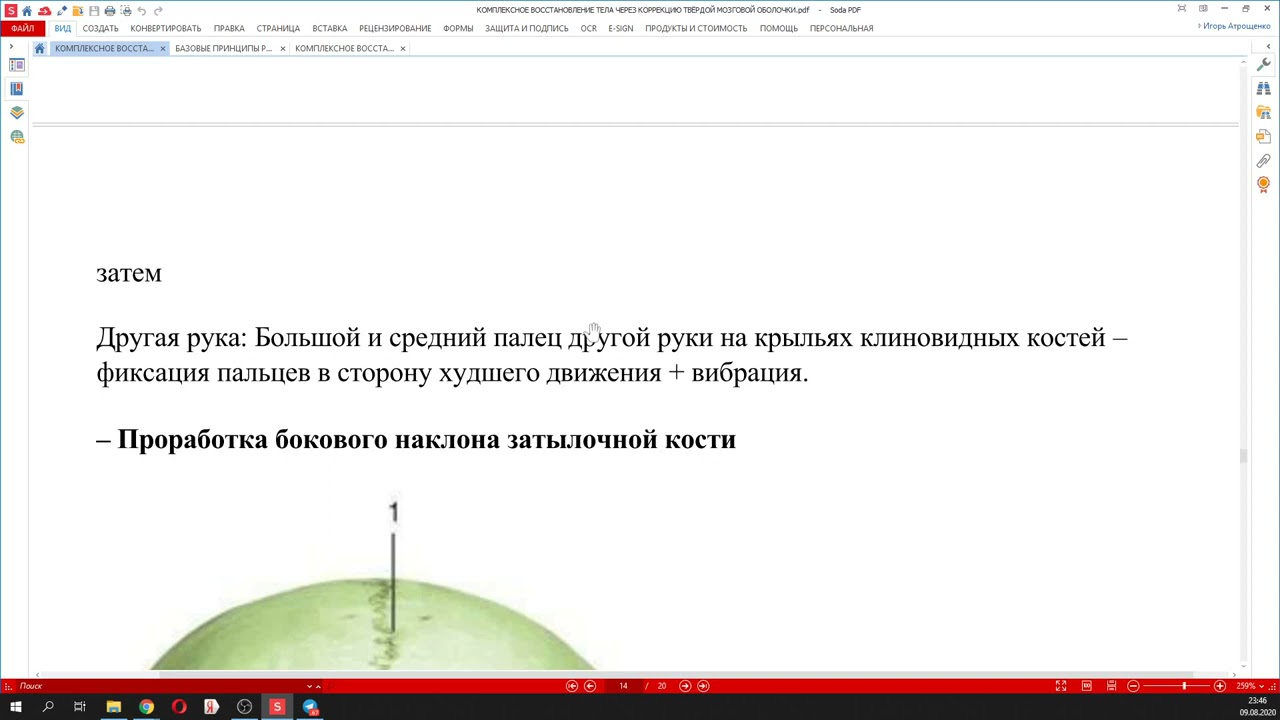Click the zoom out minus button

(1133, 686)
